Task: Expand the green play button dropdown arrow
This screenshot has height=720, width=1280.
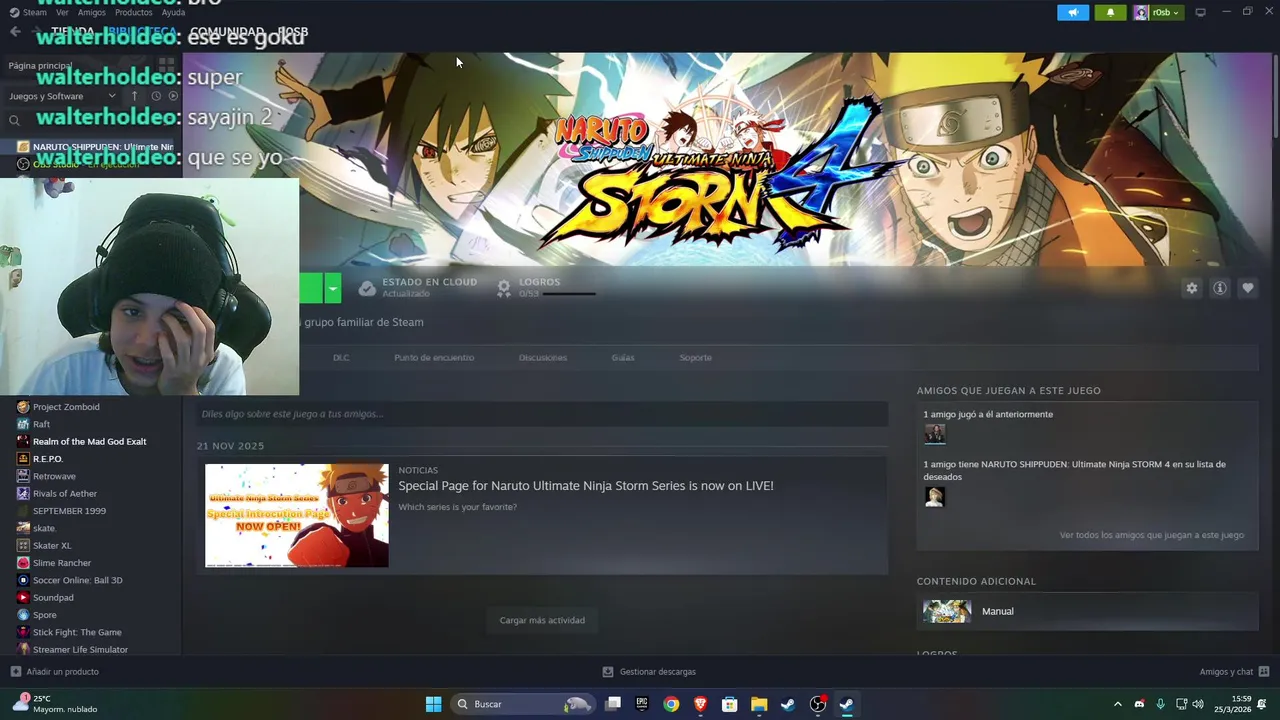Action: click(x=333, y=288)
